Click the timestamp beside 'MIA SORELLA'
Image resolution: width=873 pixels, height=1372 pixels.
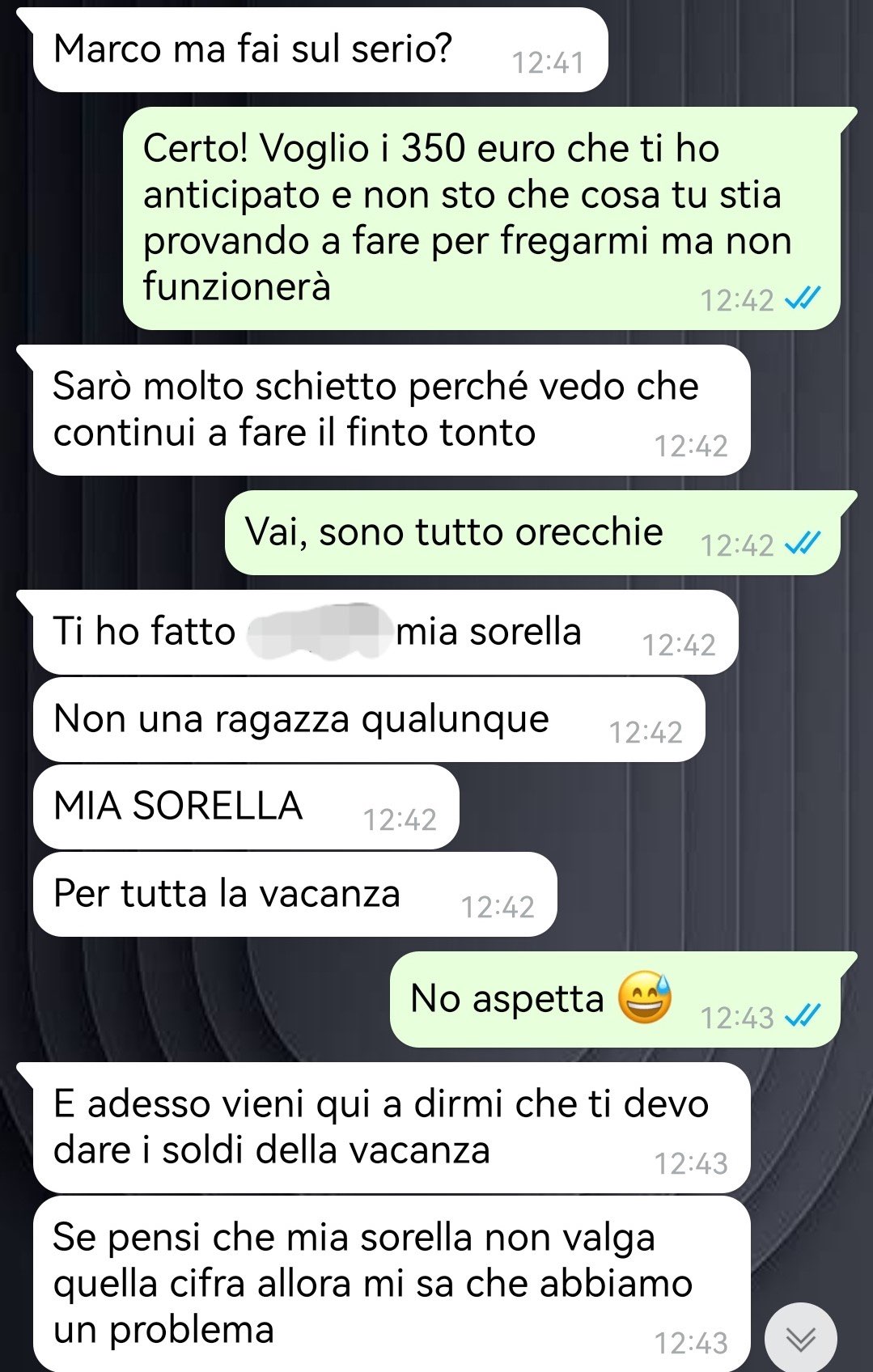point(400,820)
